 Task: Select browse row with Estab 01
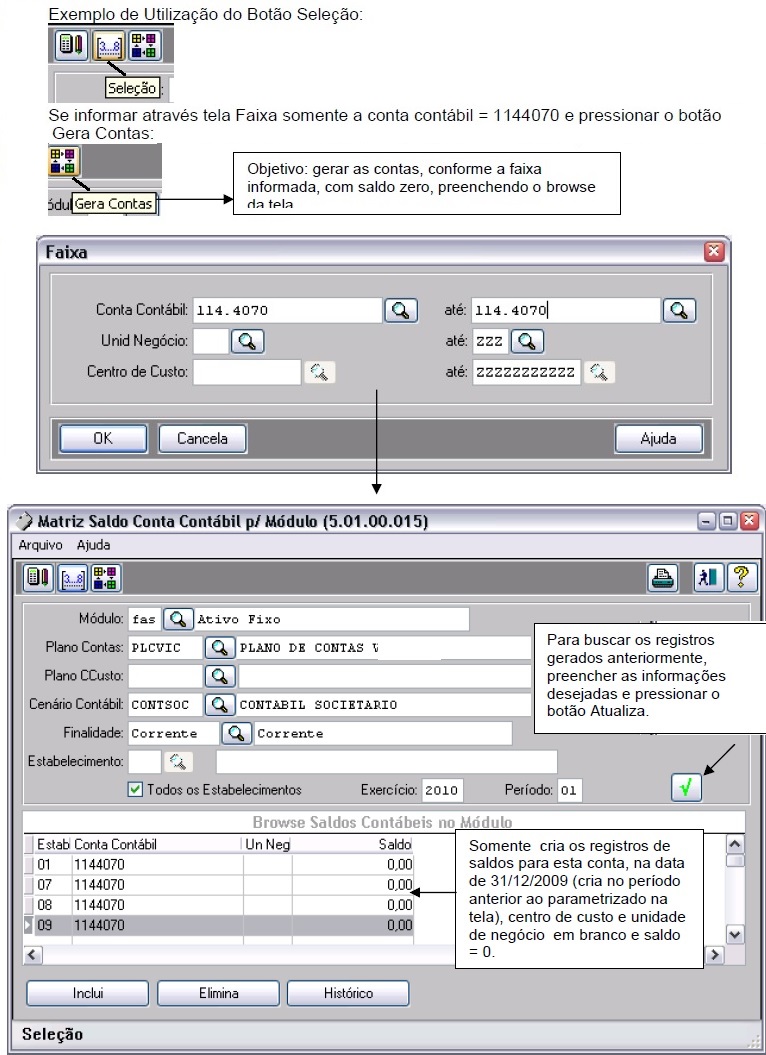(219, 865)
